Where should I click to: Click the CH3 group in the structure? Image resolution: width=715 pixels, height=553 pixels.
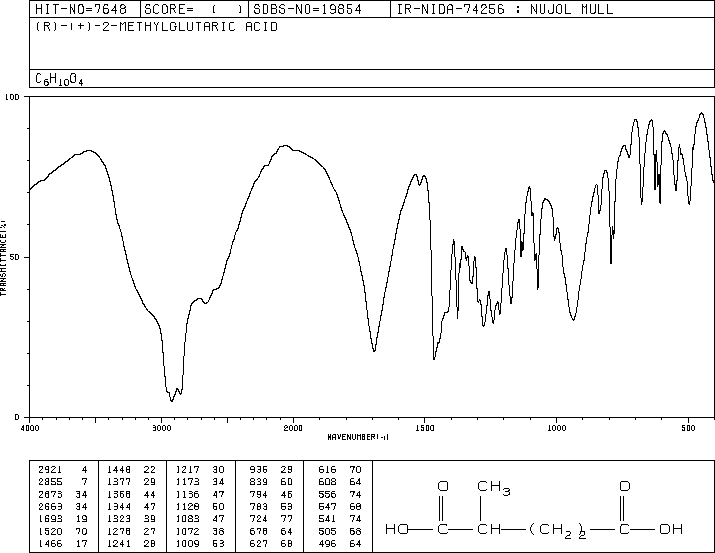tap(494, 488)
